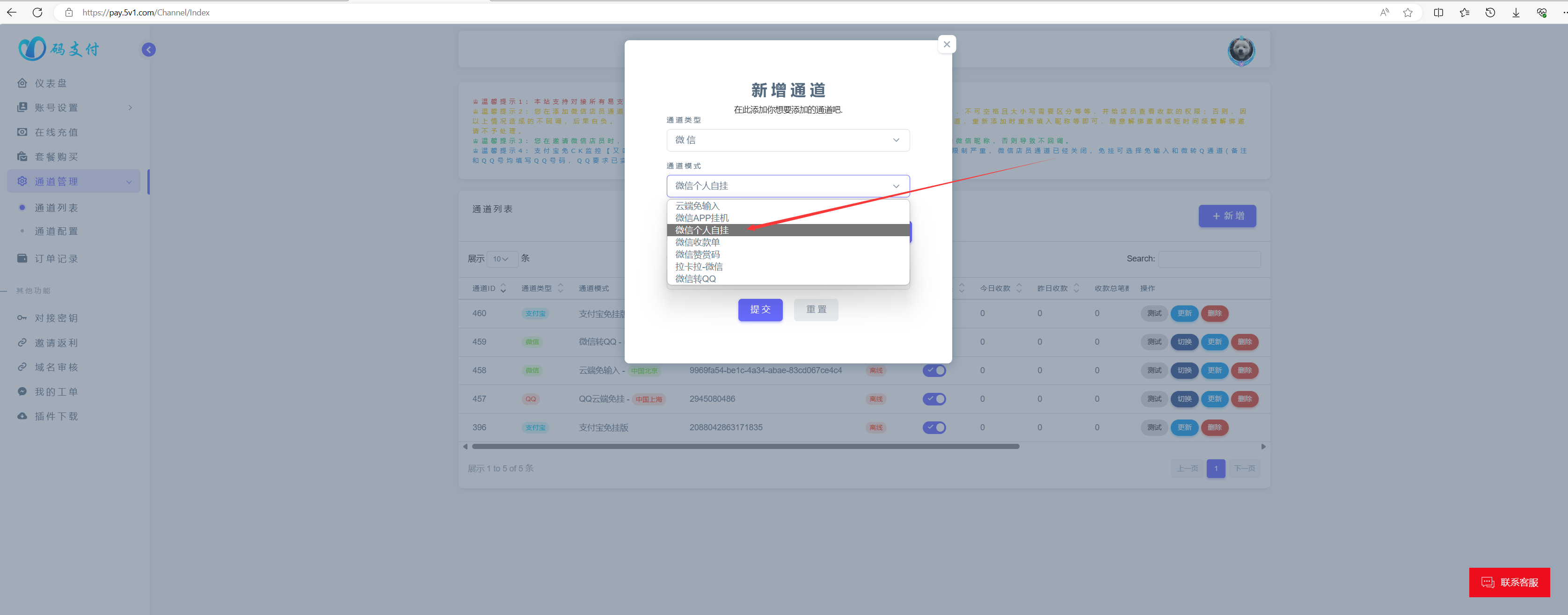Go to 上一页 in pagination
Image resolution: width=1568 pixels, height=615 pixels.
pyautogui.click(x=1187, y=469)
